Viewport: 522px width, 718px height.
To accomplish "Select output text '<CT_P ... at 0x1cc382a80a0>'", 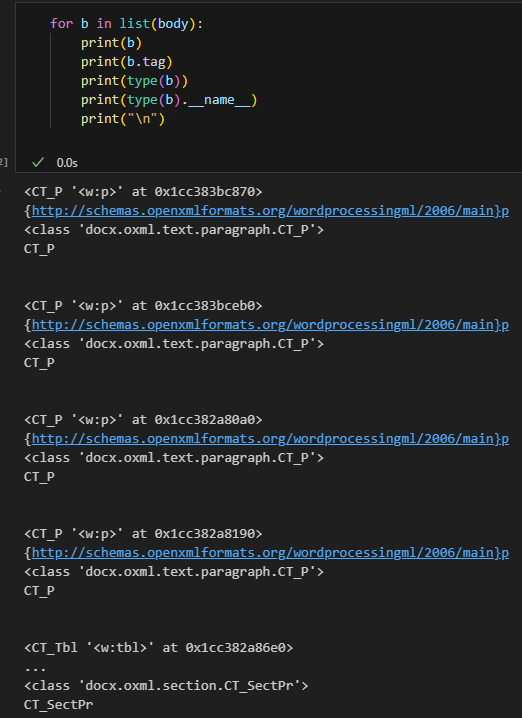I will pyautogui.click(x=143, y=419).
